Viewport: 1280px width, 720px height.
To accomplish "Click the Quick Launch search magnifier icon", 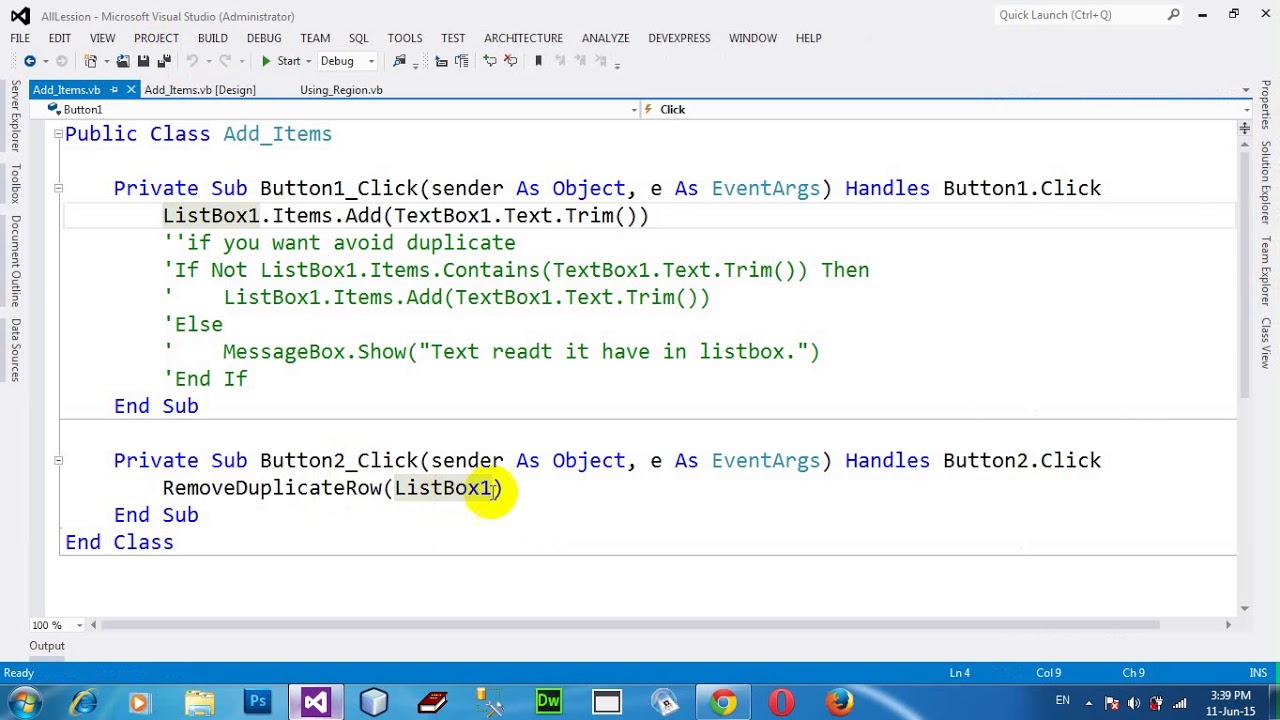I will point(1173,15).
